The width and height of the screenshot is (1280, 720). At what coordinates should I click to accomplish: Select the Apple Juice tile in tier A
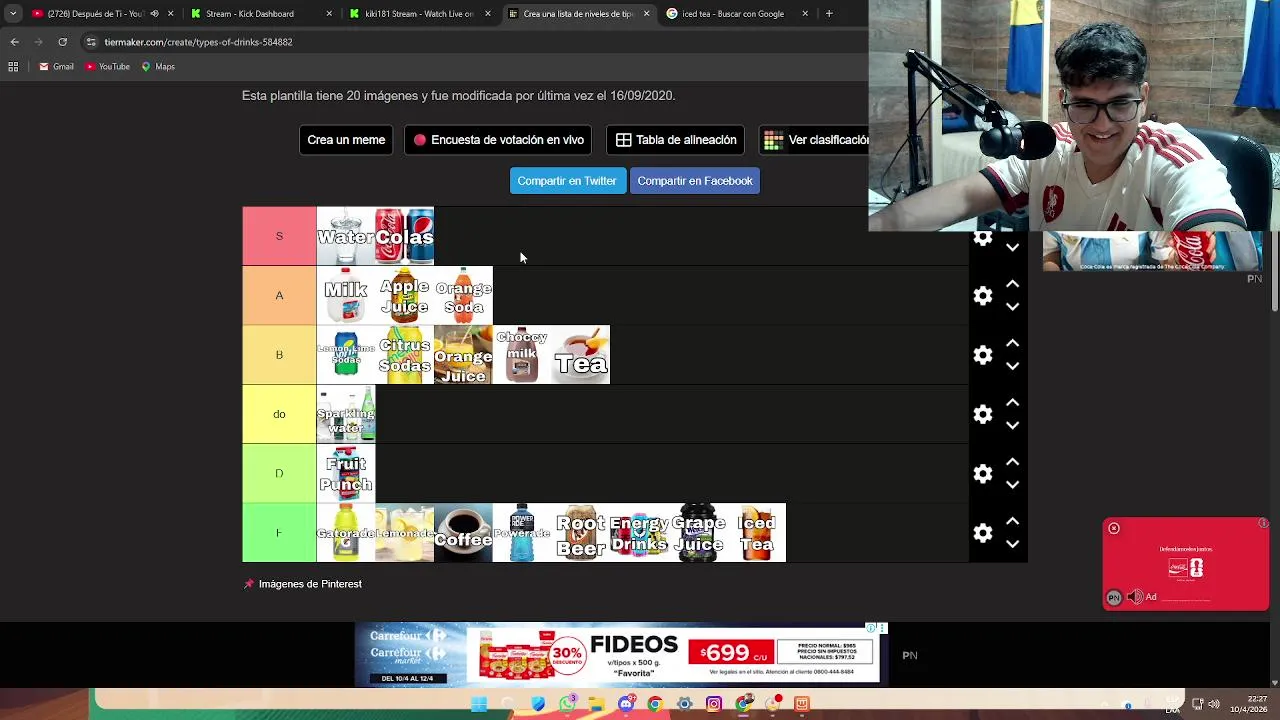(x=404, y=296)
